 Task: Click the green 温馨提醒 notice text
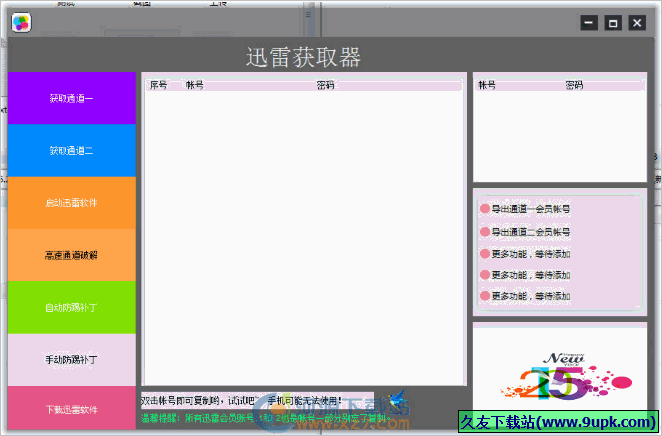[267, 419]
